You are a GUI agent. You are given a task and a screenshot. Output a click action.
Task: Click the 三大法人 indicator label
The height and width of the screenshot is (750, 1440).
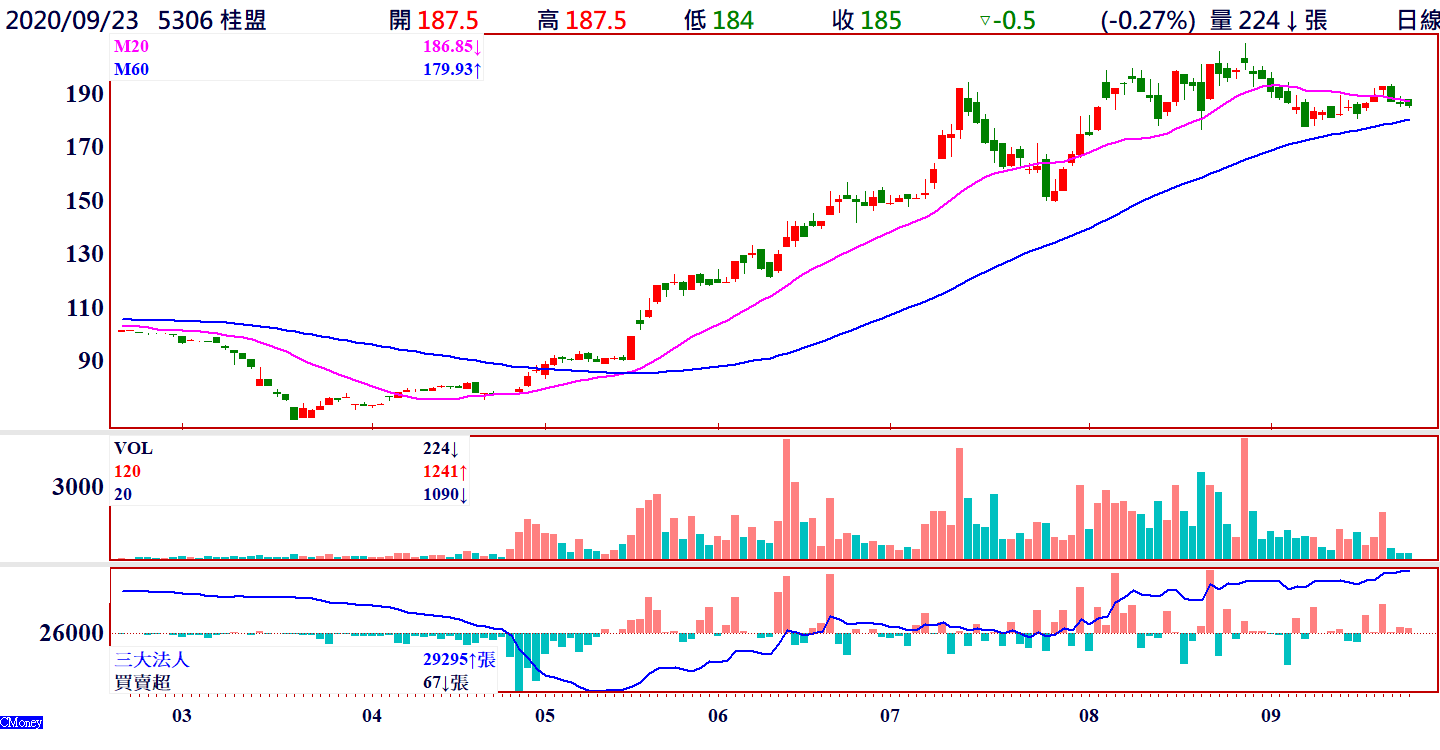(152, 660)
